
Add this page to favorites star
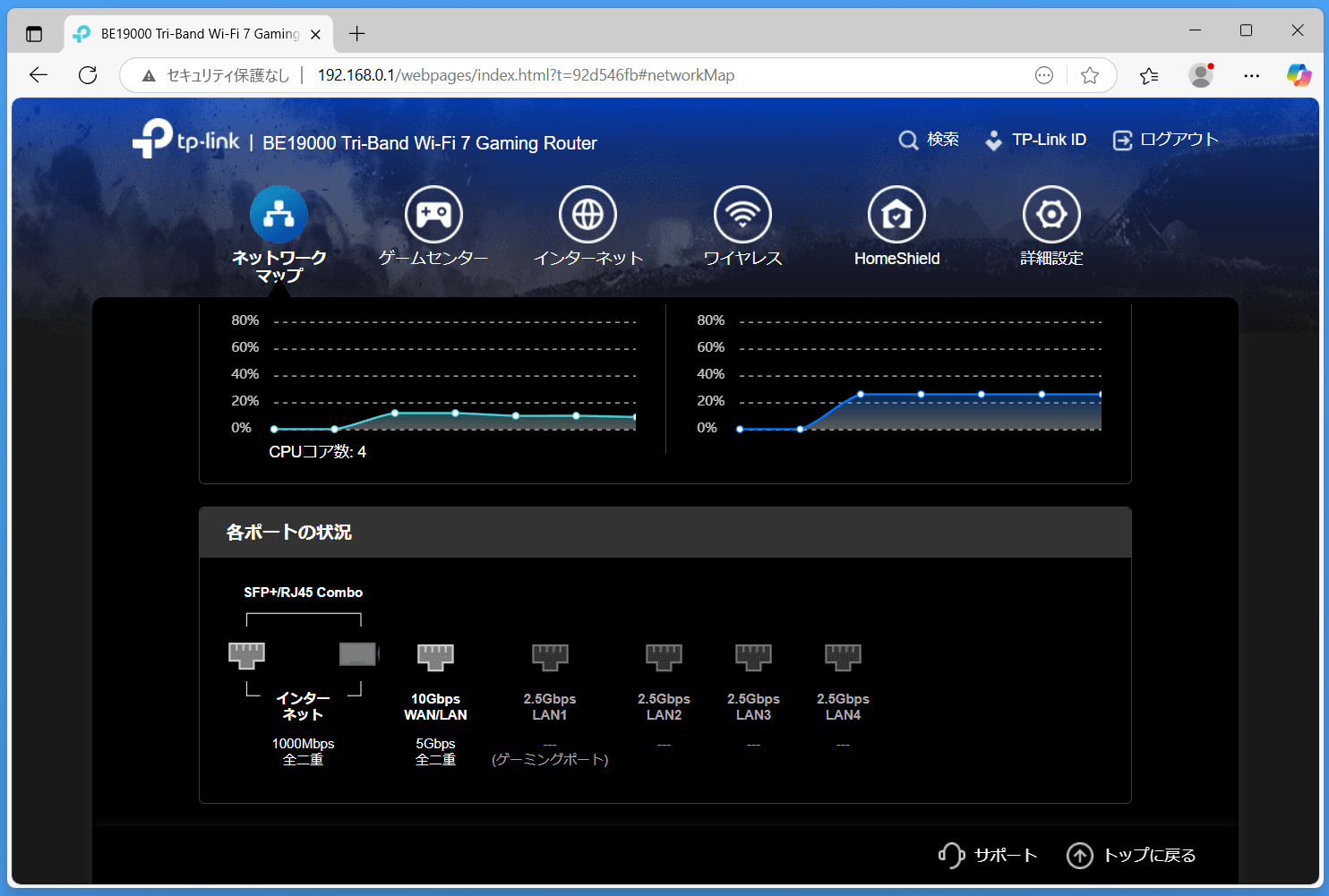coord(1090,75)
